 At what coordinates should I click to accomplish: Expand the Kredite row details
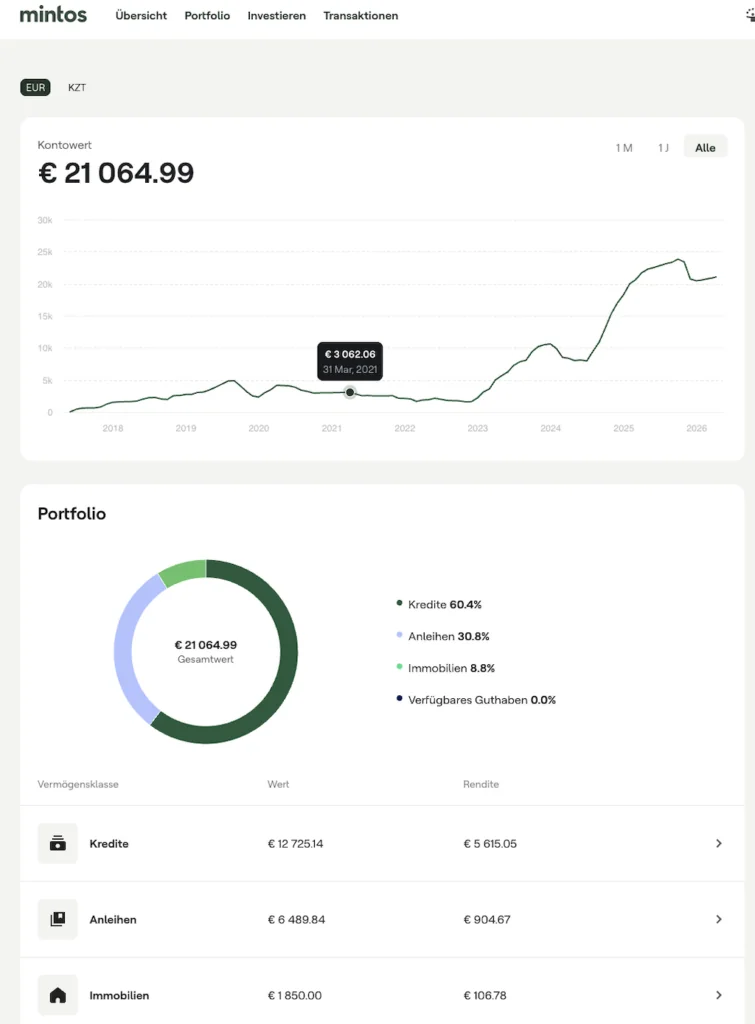[x=718, y=843]
